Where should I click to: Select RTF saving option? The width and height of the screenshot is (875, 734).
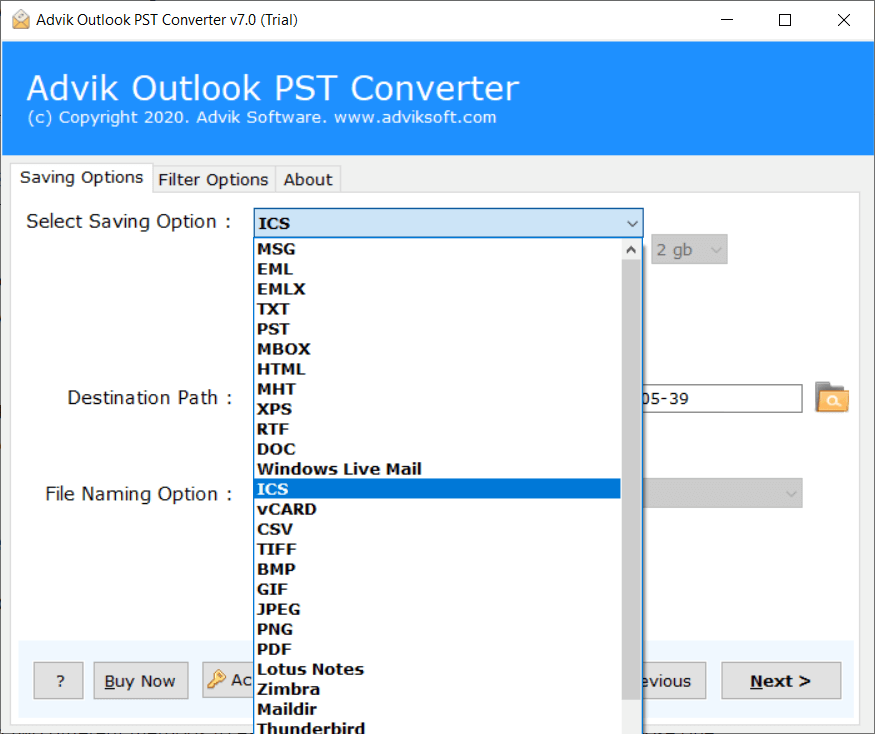[x=438, y=429]
